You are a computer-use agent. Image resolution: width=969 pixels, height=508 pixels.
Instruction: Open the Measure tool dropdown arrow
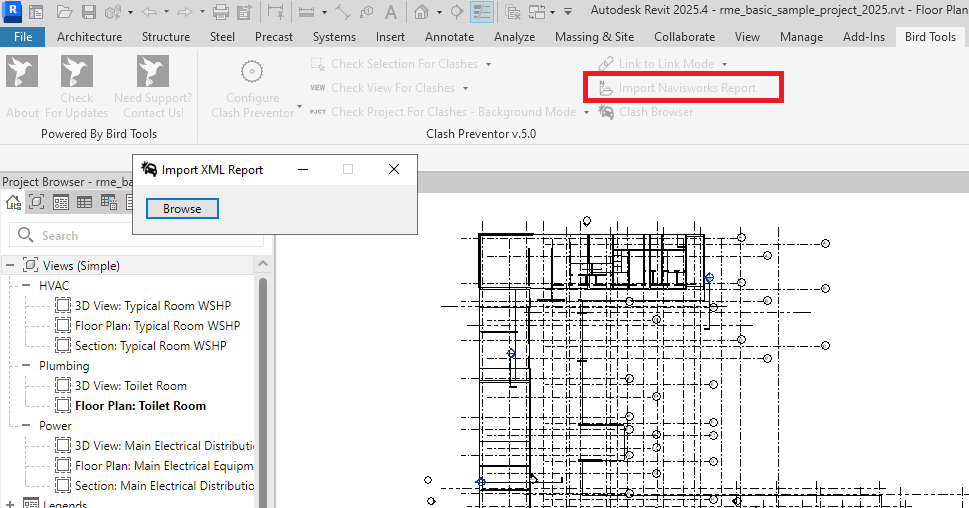[324, 12]
